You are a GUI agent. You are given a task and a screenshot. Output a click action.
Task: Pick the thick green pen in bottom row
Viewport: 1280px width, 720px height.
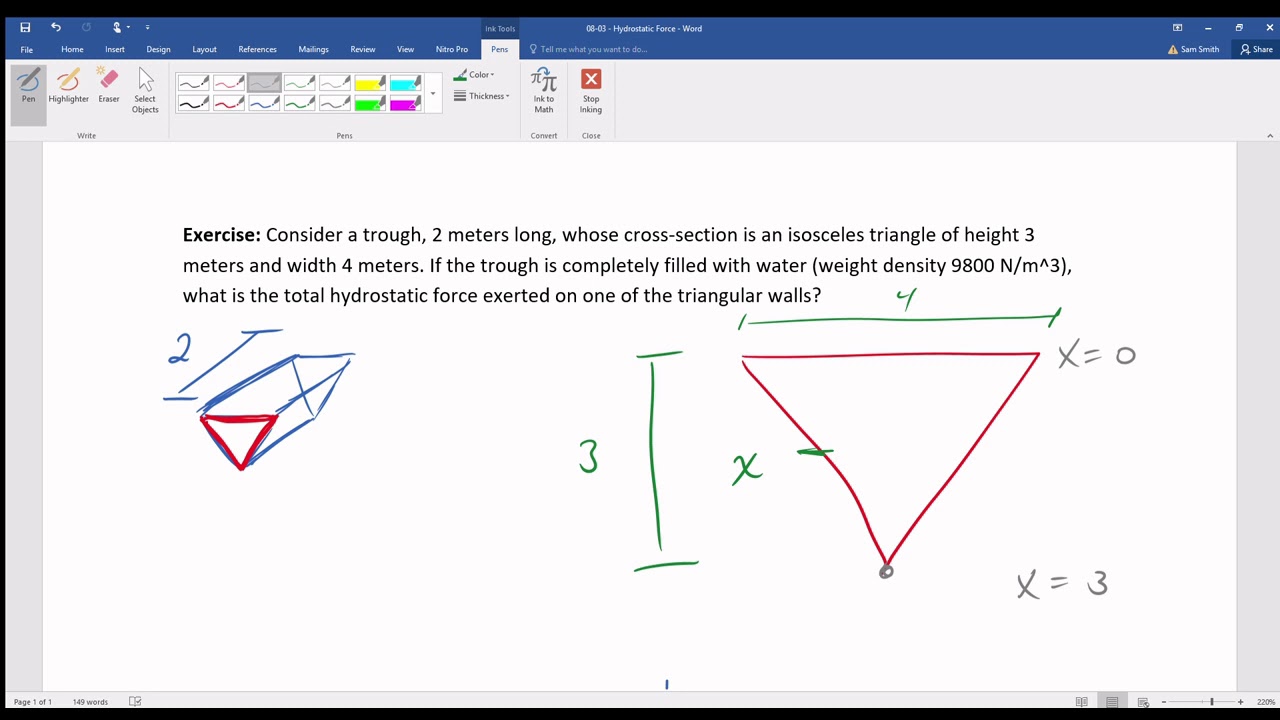299,104
